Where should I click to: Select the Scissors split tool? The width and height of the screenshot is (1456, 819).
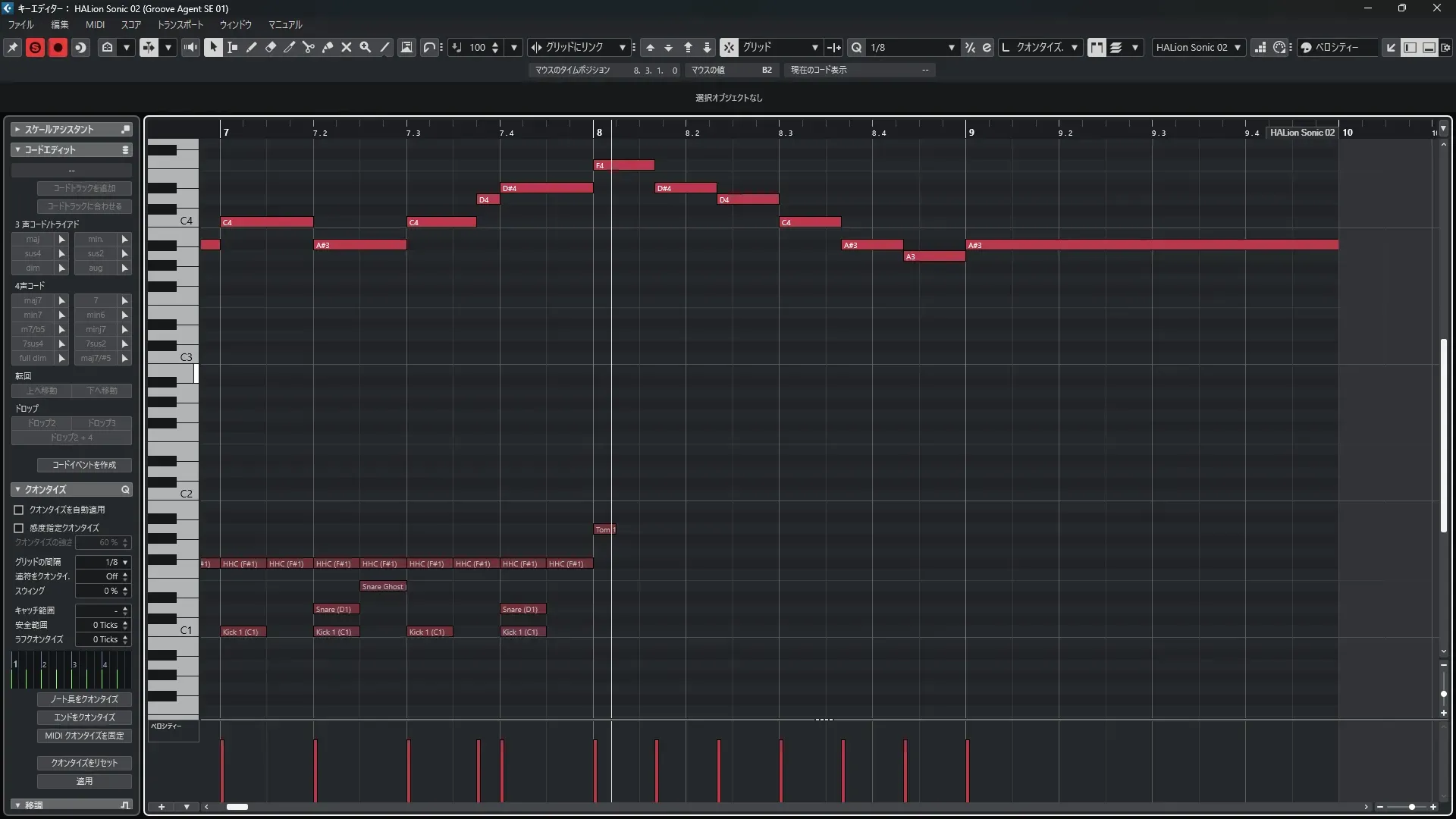point(309,47)
